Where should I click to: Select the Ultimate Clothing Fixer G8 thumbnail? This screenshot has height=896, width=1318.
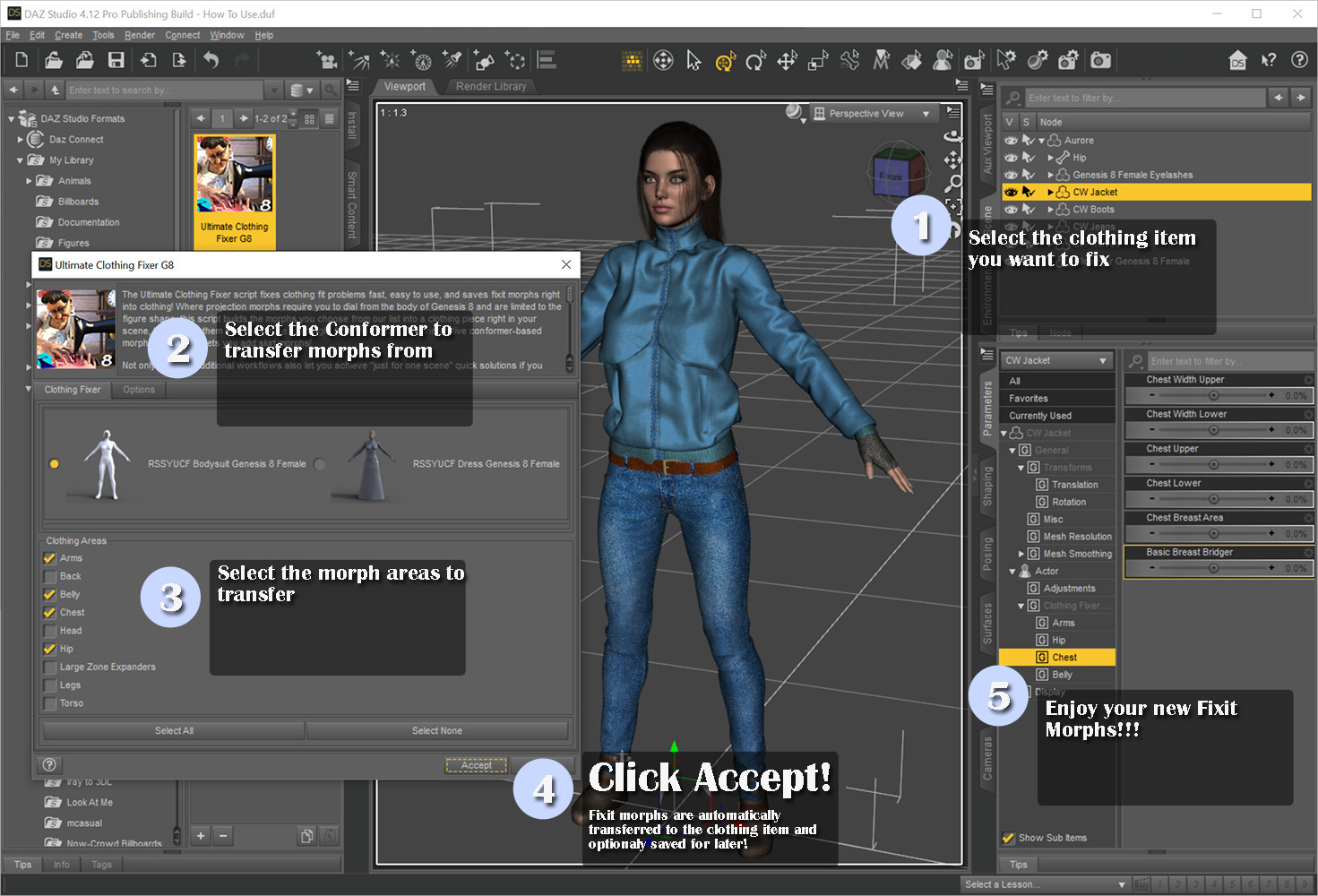[x=234, y=191]
